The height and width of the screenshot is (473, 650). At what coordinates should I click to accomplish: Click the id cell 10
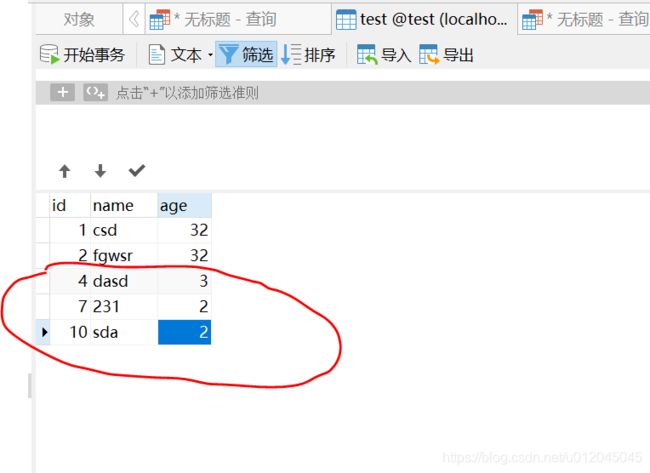click(70, 332)
